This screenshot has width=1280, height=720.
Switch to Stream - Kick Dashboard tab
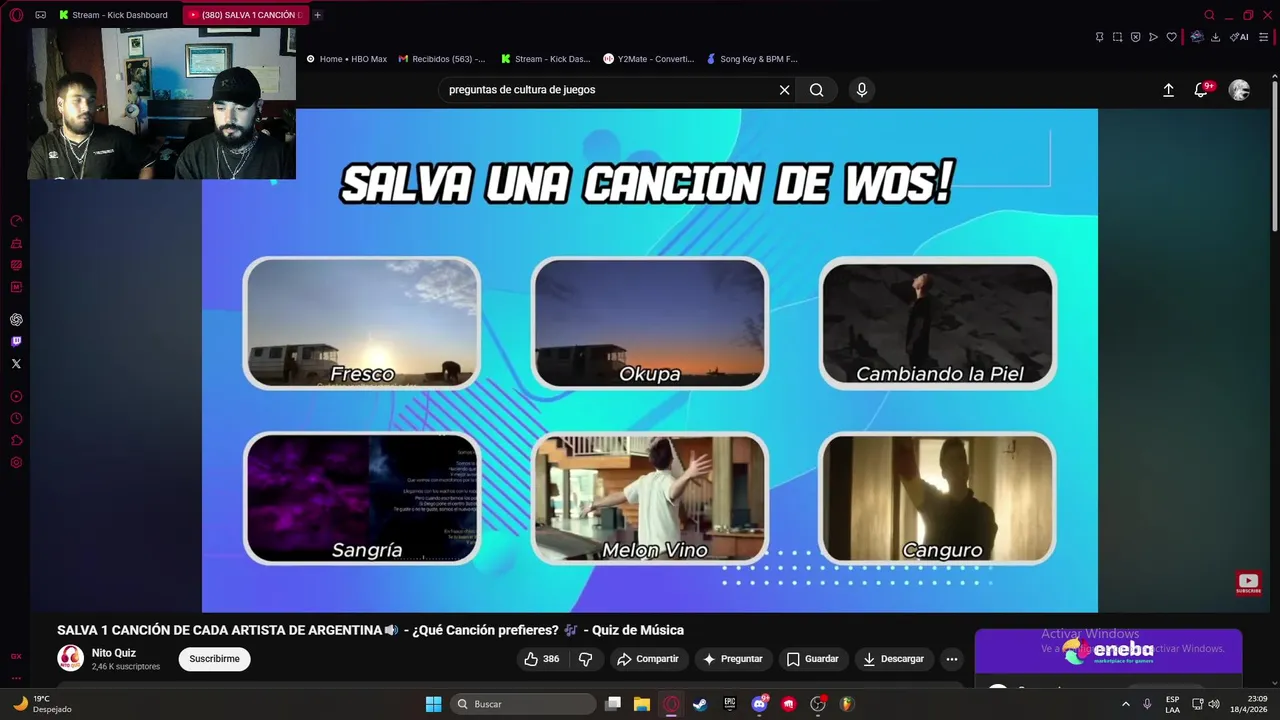tap(114, 15)
